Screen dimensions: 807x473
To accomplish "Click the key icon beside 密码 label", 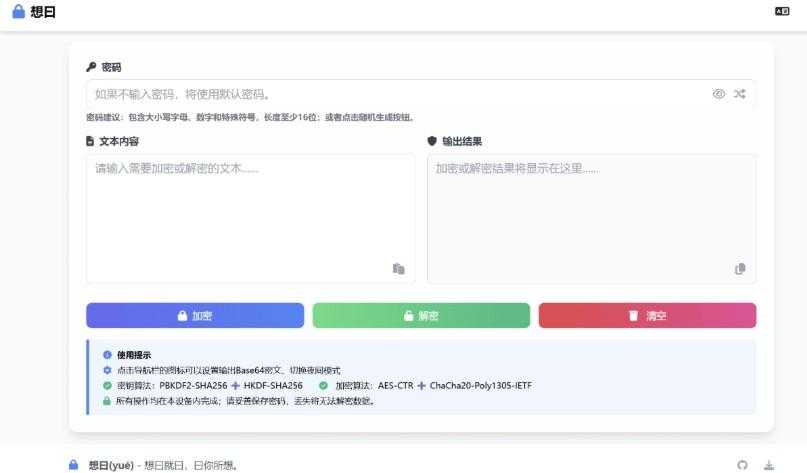I will pyautogui.click(x=91, y=67).
